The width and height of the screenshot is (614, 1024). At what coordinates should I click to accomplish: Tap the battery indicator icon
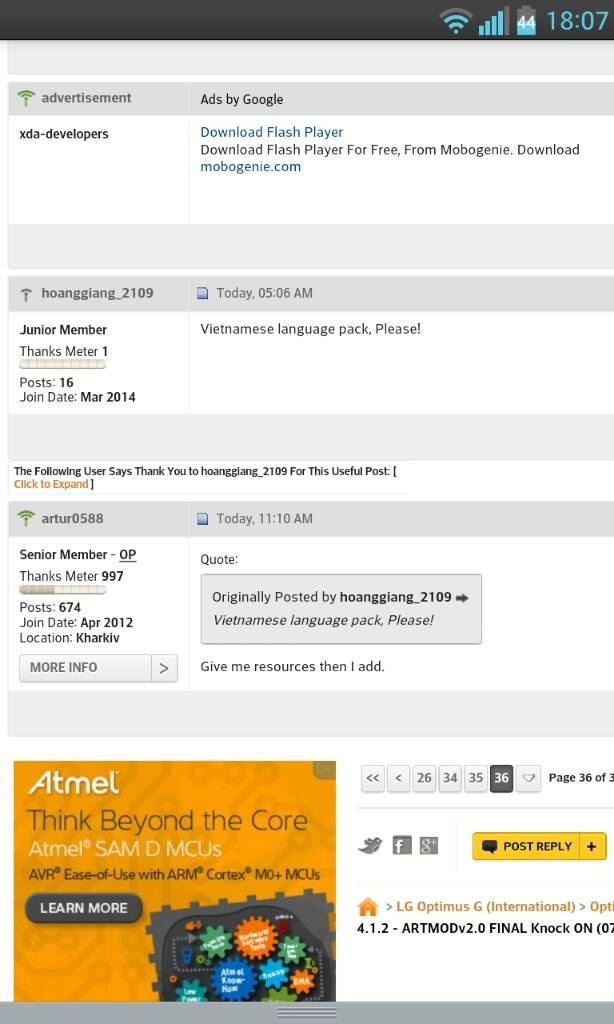[x=526, y=21]
